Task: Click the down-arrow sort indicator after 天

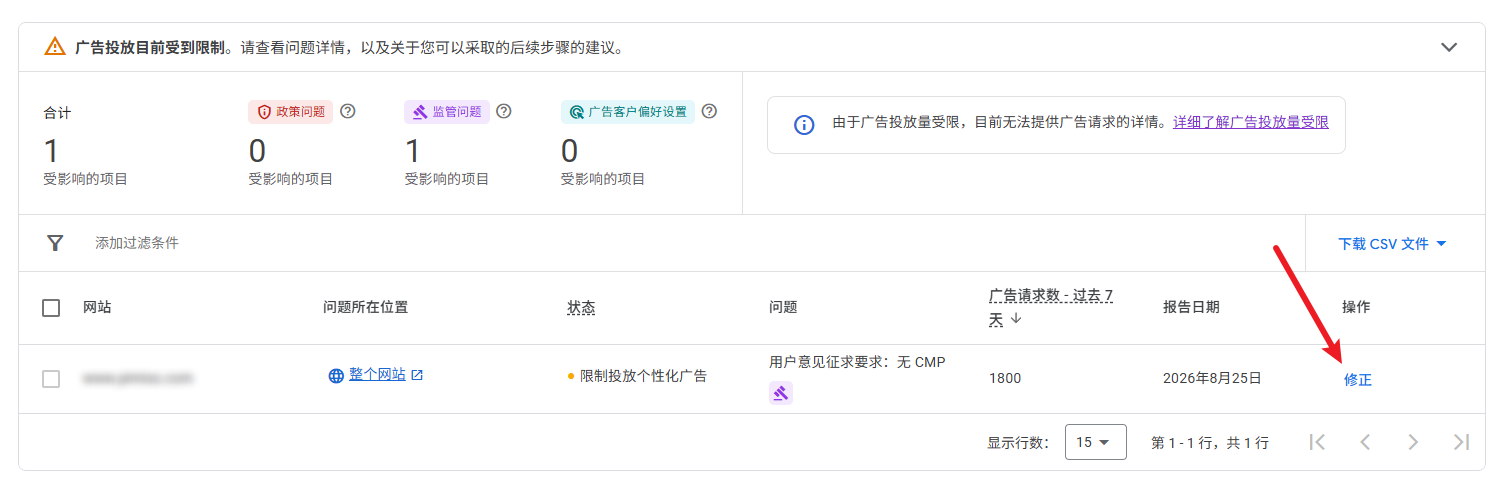Action: [1016, 319]
